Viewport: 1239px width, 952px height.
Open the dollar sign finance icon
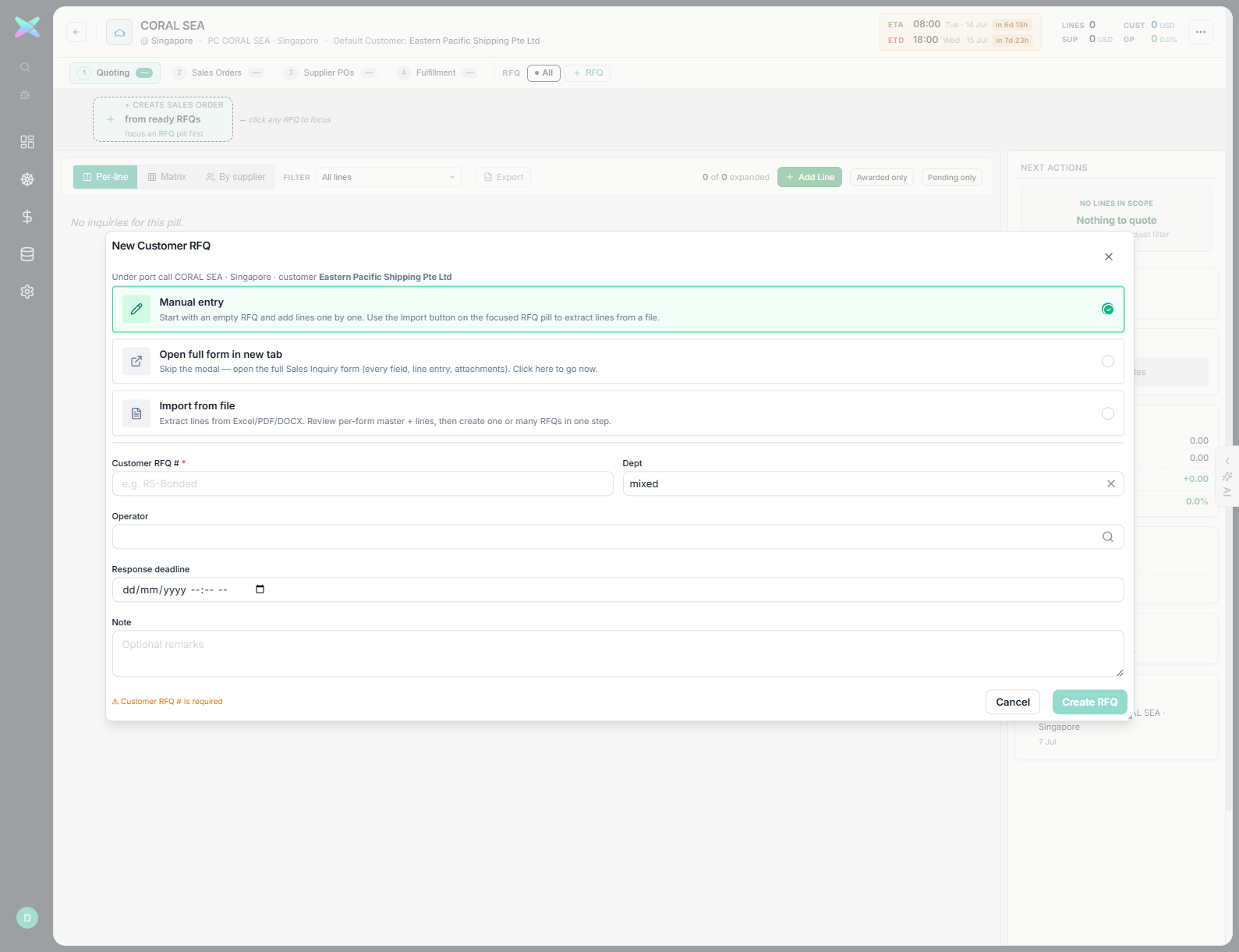[27, 217]
